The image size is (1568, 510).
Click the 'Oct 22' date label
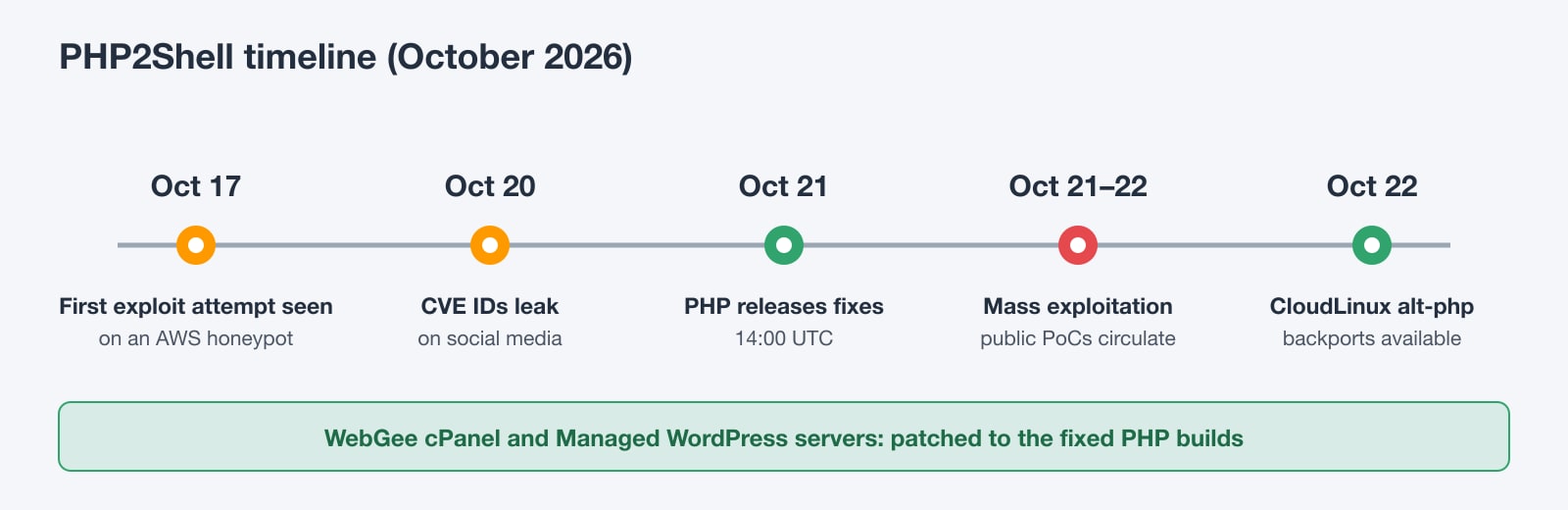1372,186
